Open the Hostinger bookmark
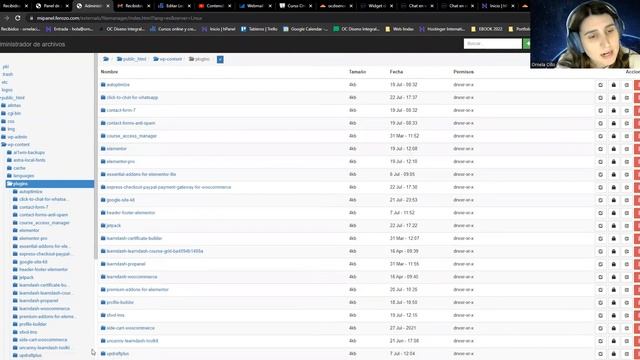640x360 pixels. click(442, 29)
